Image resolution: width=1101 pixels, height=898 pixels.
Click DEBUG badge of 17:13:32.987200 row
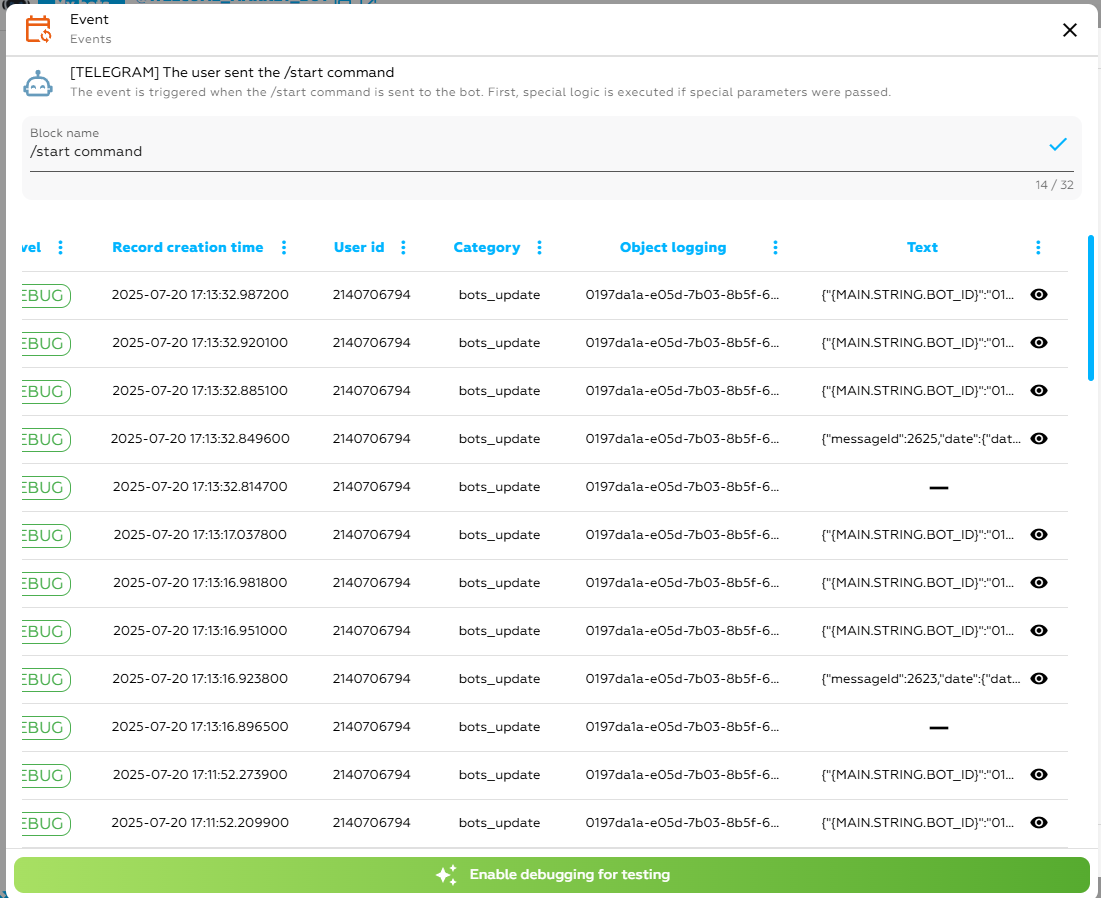[46, 296]
